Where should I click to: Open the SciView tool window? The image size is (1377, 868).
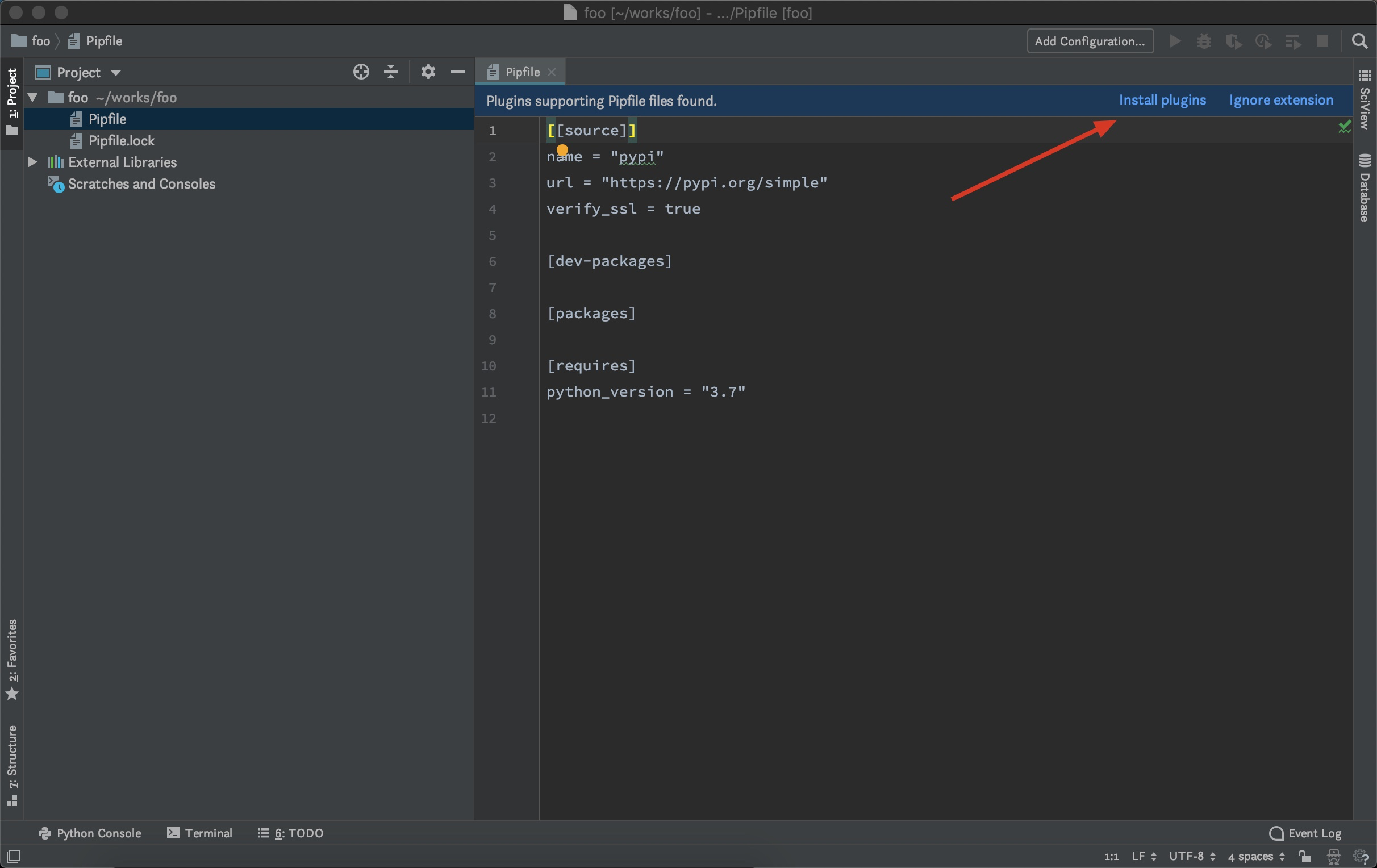(x=1365, y=100)
